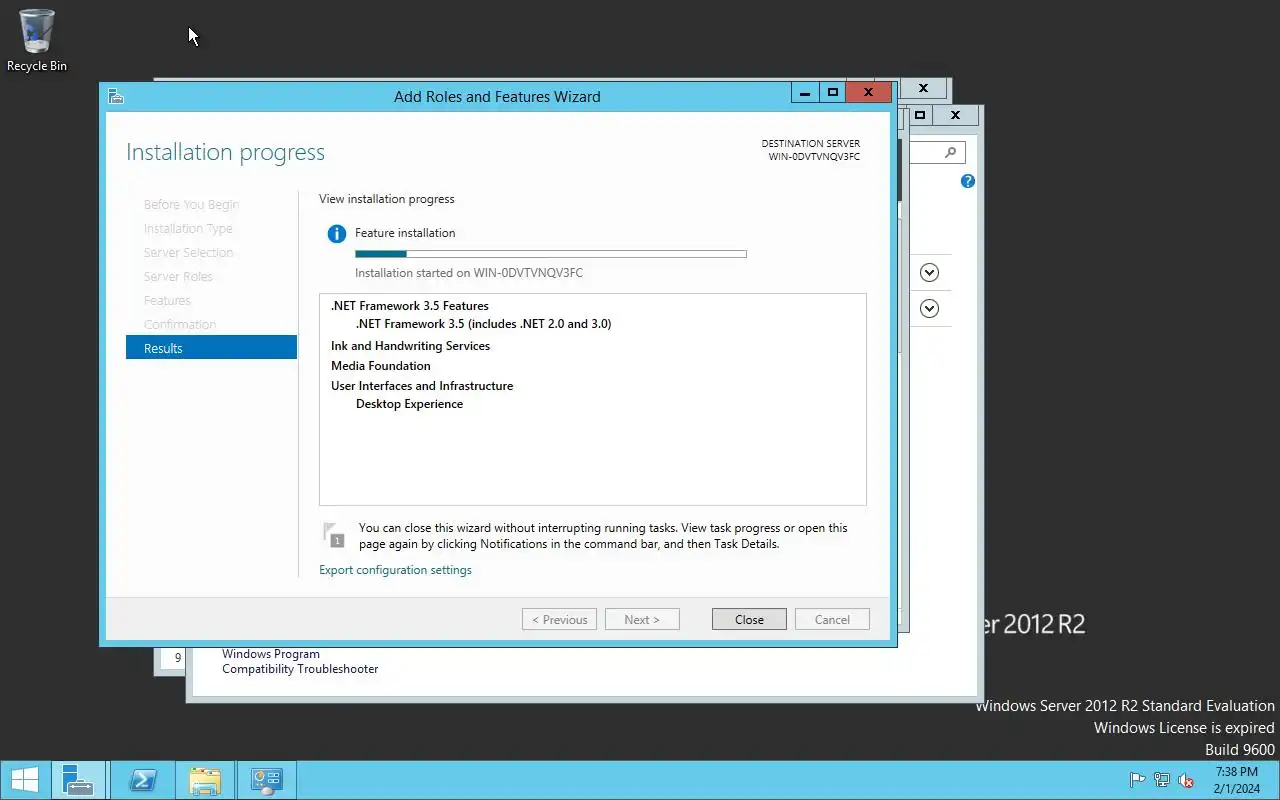Screen dimensions: 1280x800
Task: Click 'Desktop Experience' entry
Action: click(409, 404)
